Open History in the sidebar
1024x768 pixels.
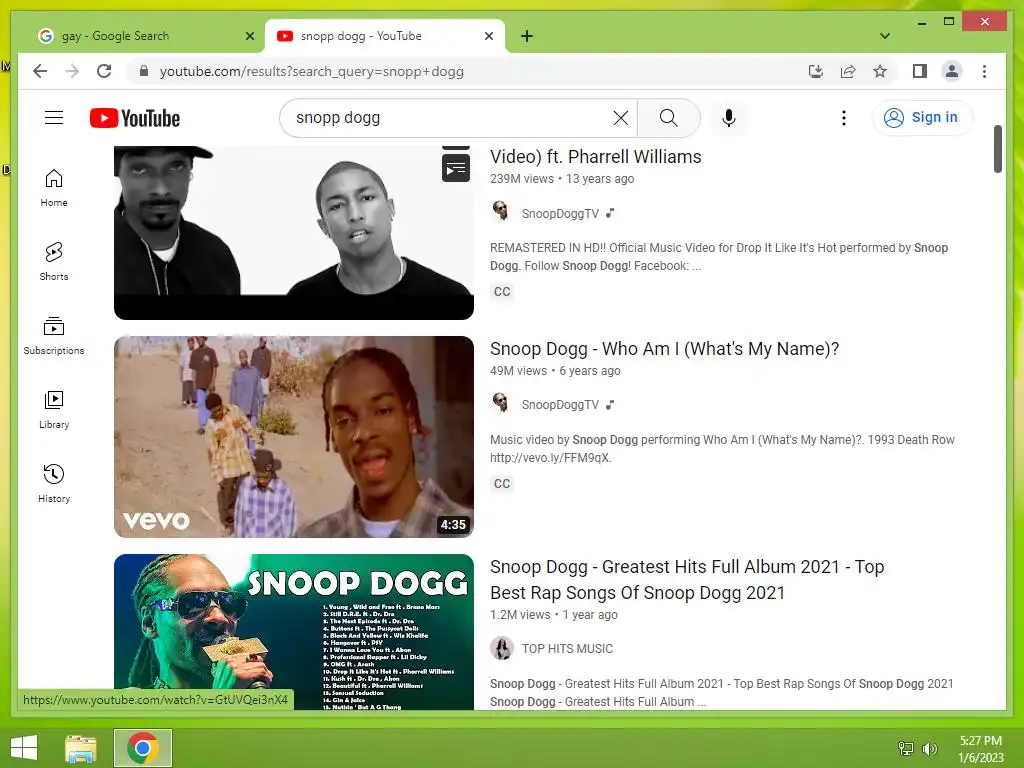click(x=54, y=483)
